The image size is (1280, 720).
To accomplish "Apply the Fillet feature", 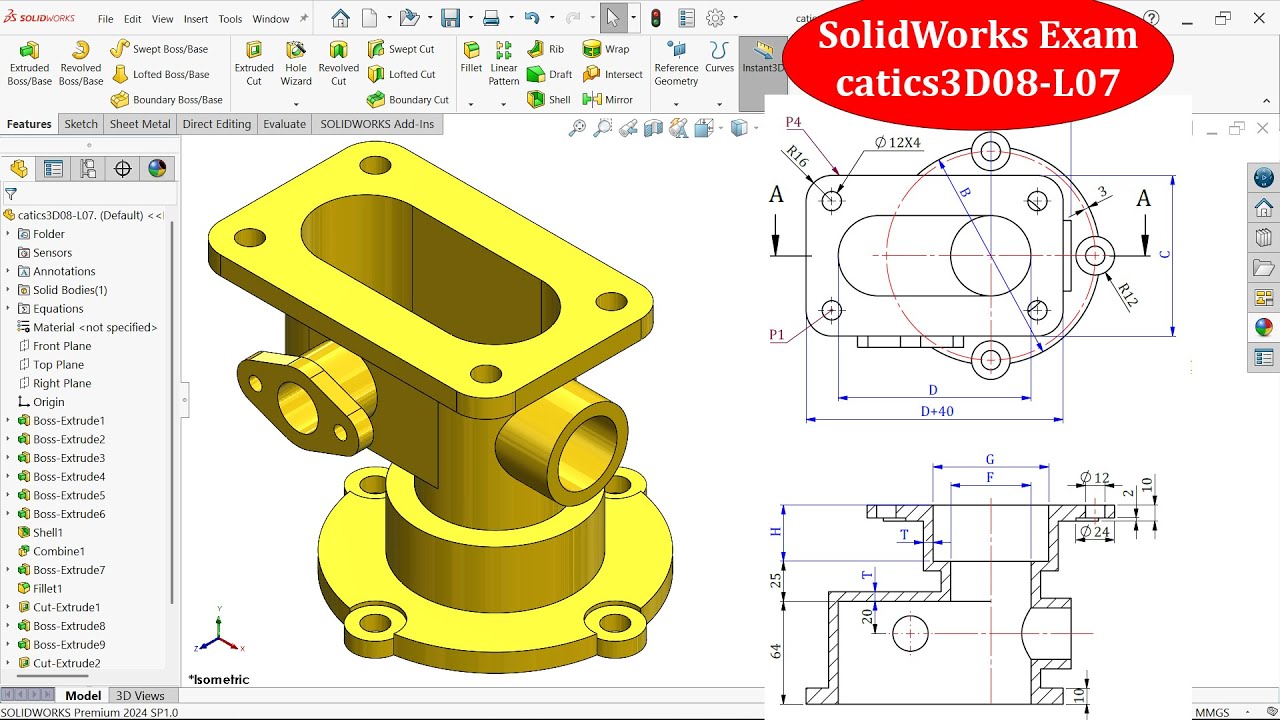I will coord(471,58).
